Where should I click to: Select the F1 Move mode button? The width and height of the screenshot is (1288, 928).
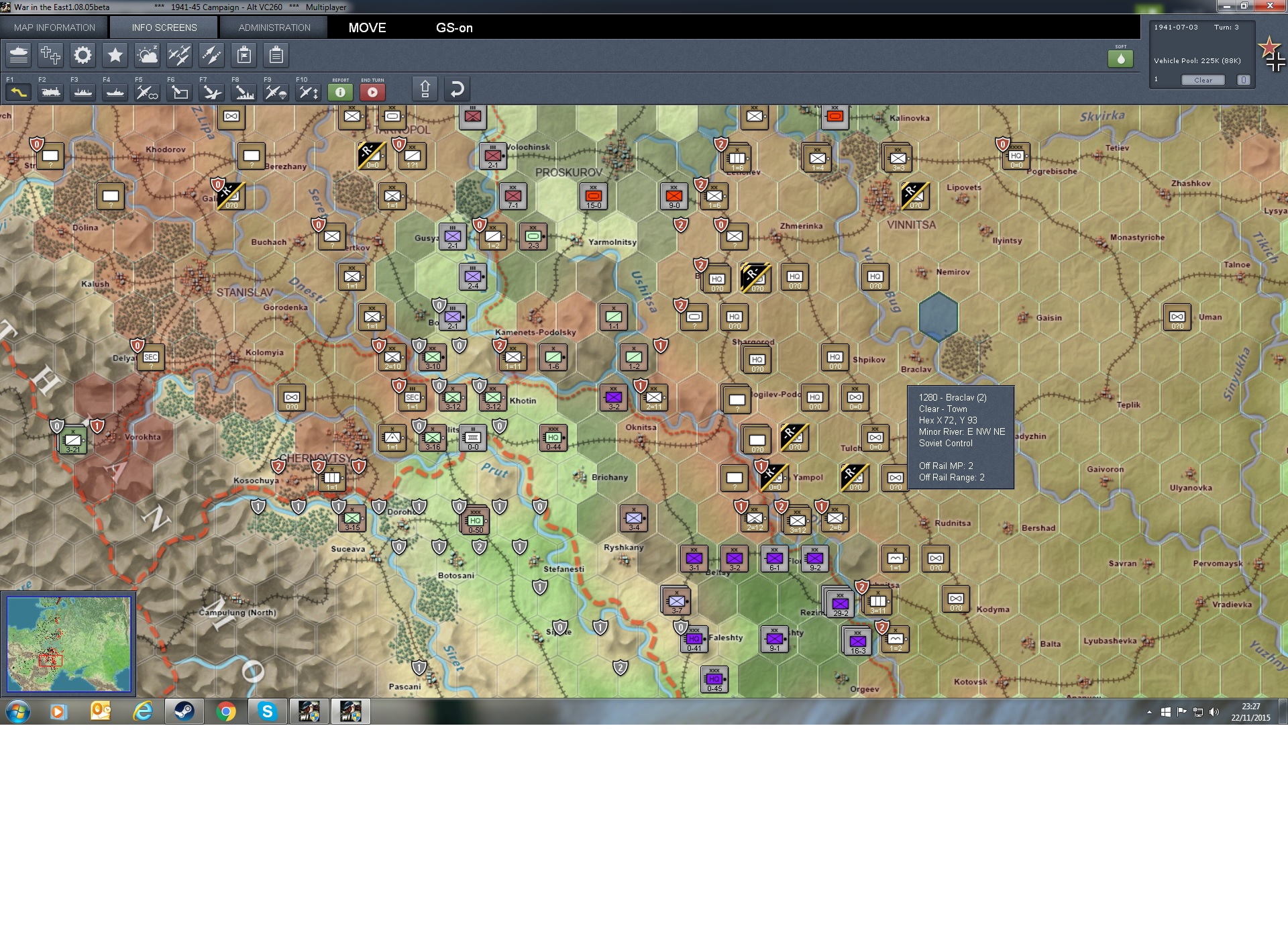19,92
